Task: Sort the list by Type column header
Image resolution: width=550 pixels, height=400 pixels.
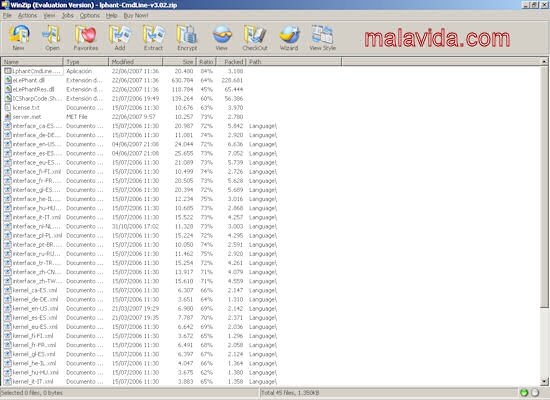Action: click(86, 62)
